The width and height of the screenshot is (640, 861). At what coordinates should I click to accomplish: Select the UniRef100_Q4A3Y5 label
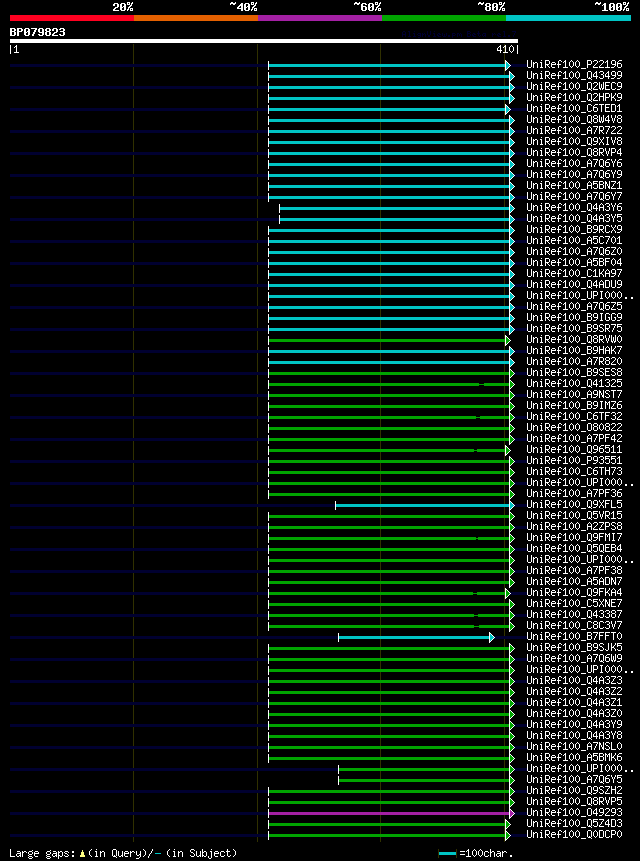tap(574, 219)
